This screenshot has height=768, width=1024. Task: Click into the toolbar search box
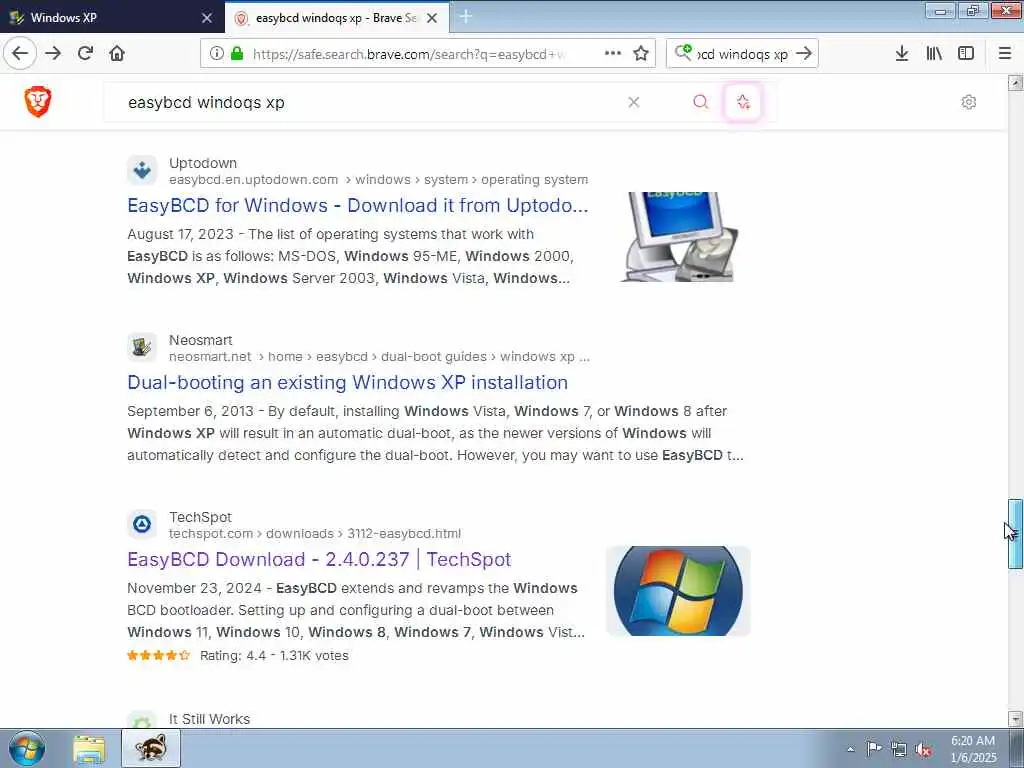click(743, 54)
